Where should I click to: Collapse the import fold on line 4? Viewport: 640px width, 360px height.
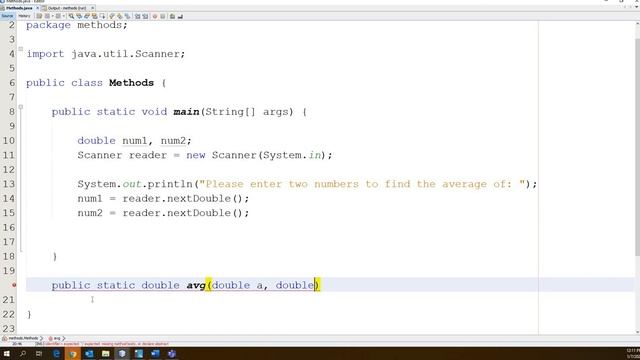(x=20, y=49)
